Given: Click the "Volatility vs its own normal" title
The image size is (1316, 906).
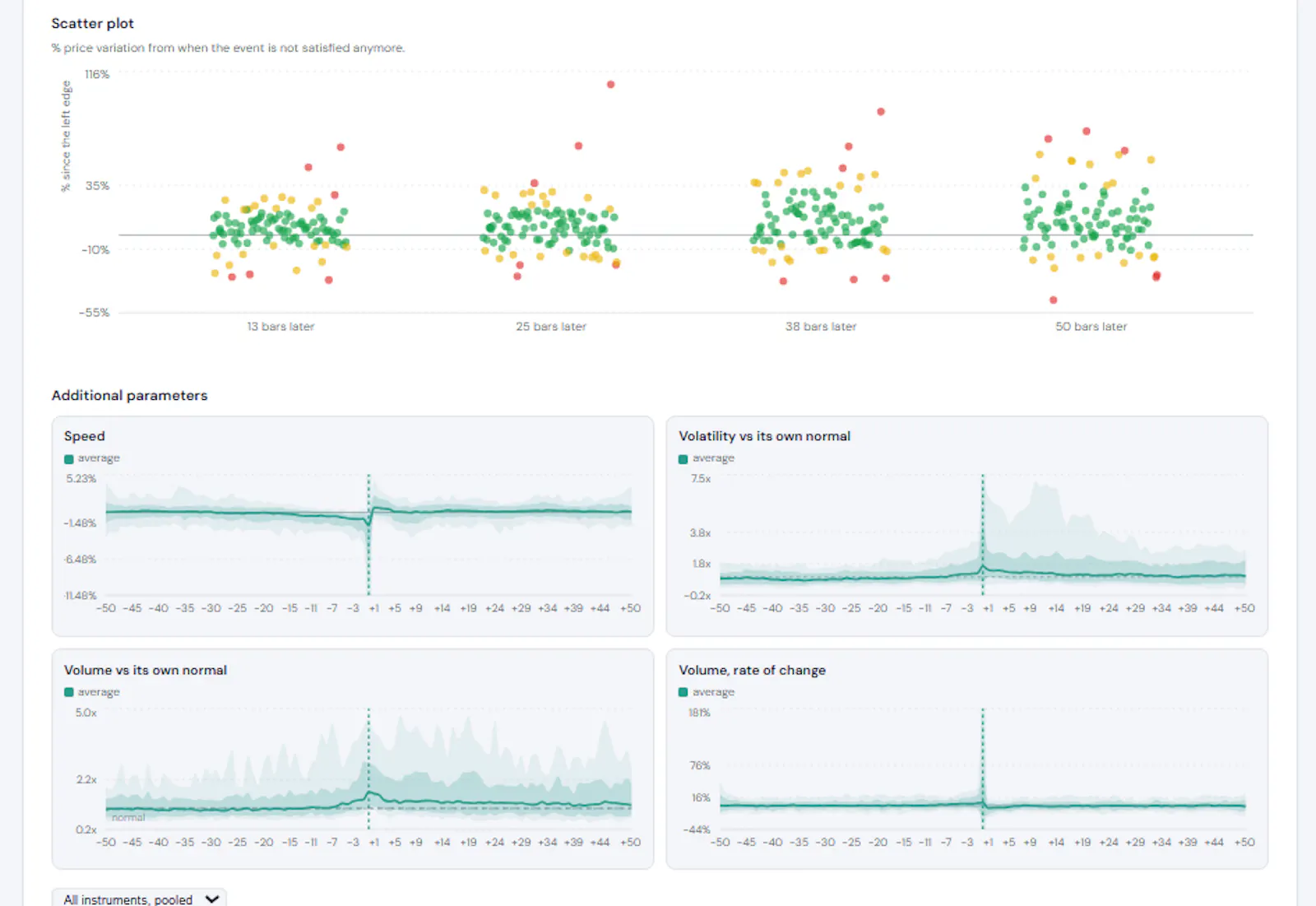Looking at the screenshot, I should coord(765,436).
